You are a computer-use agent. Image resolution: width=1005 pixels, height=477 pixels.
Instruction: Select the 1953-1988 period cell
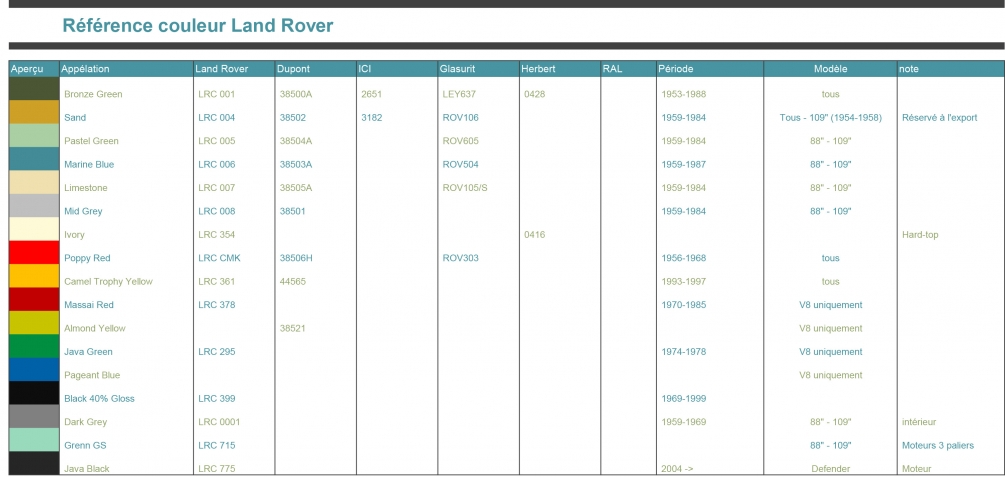tap(683, 94)
